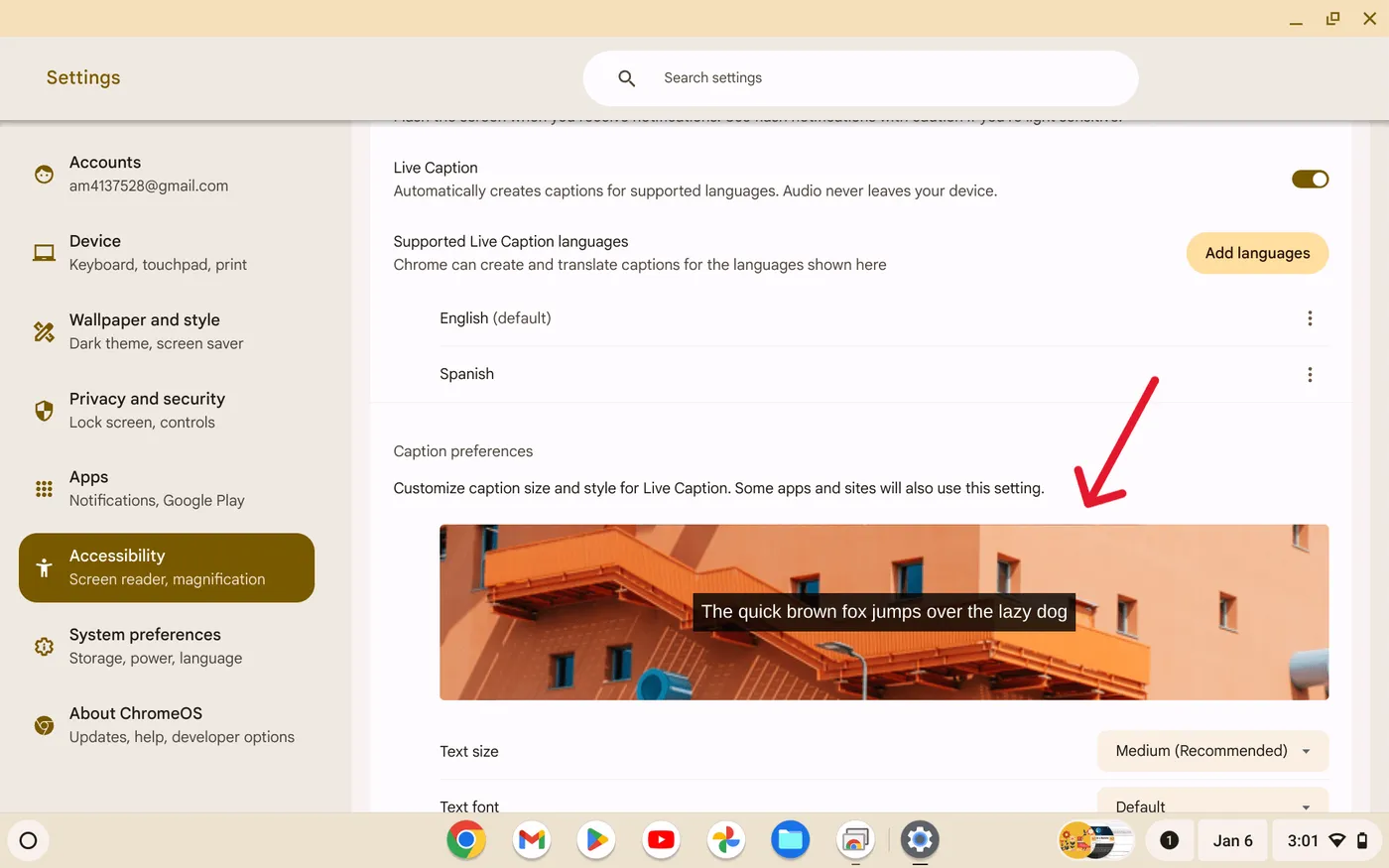Click the Add languages button

click(1257, 253)
